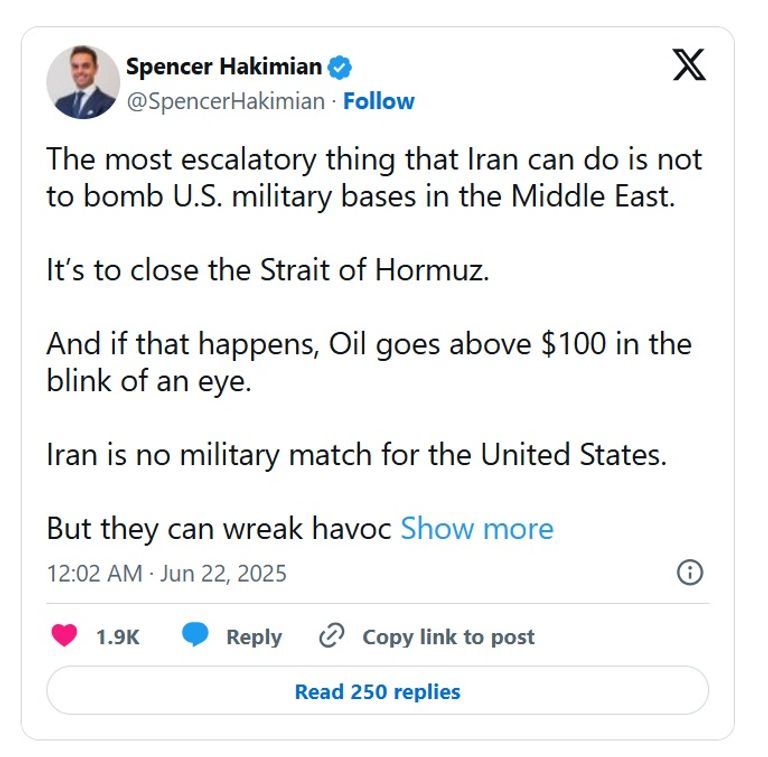Screen dimensions: 768x757
Task: Click the X logo
Action: click(688, 65)
